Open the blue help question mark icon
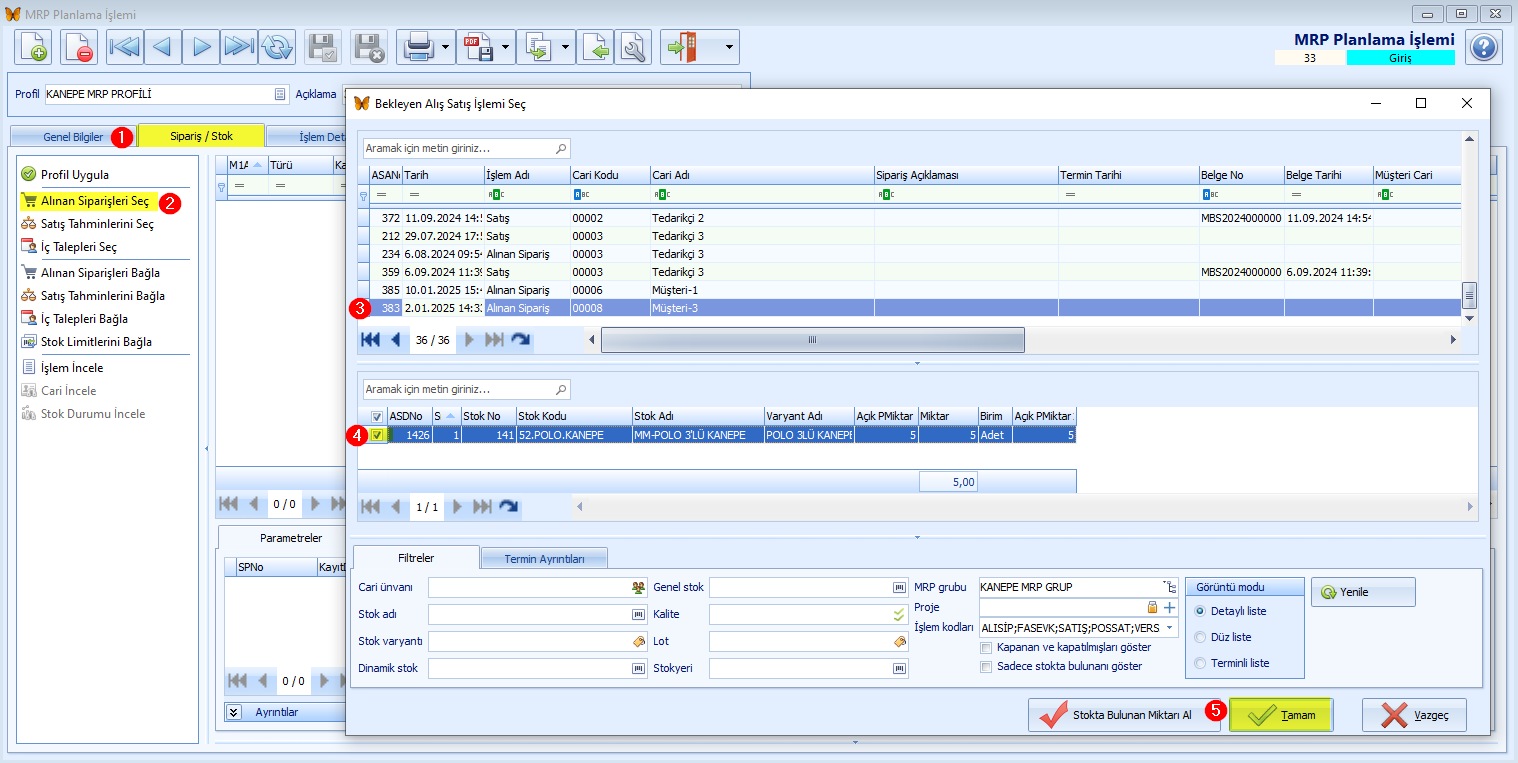This screenshot has width=1518, height=763. coord(1484,47)
